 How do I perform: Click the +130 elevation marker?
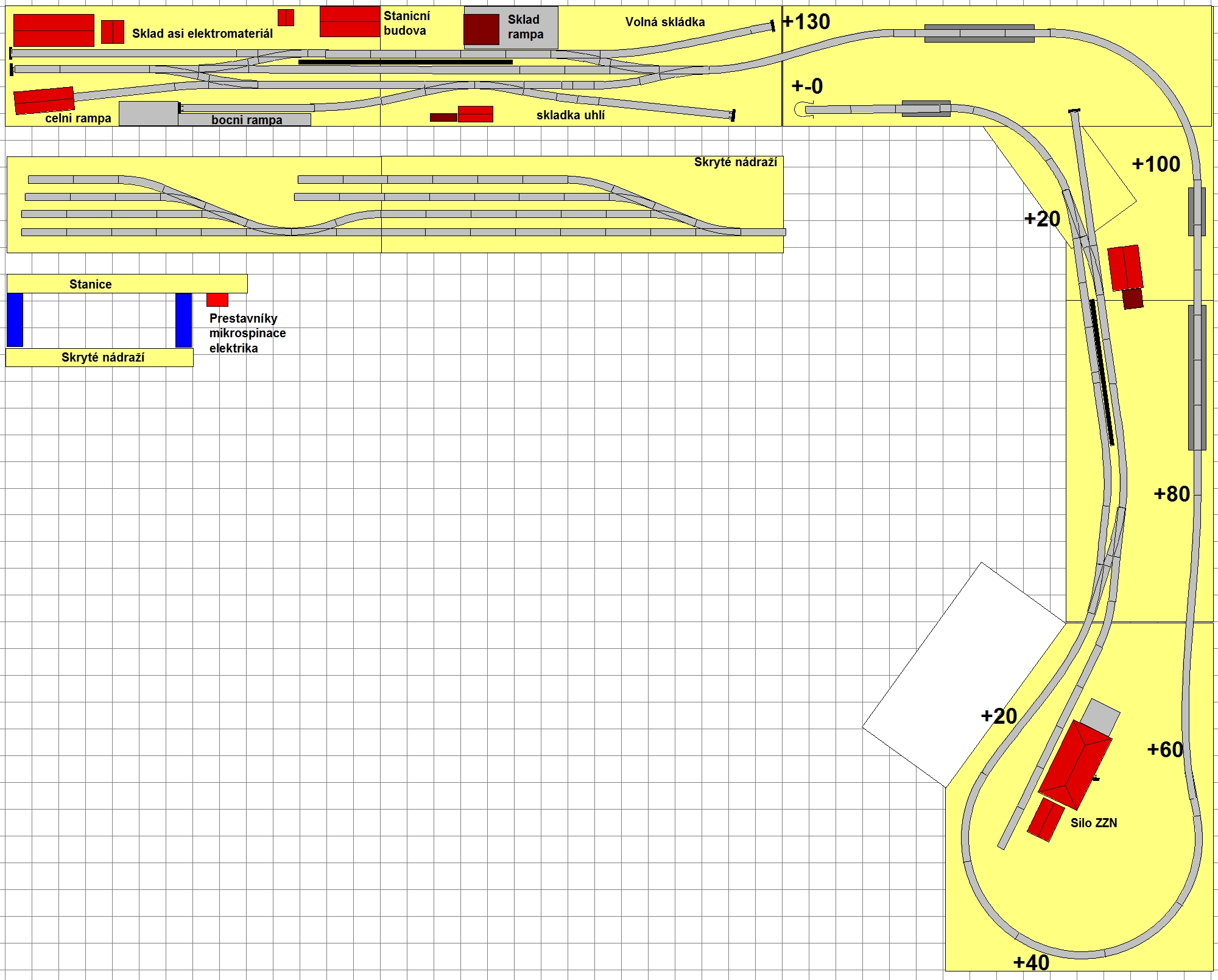coord(806,22)
